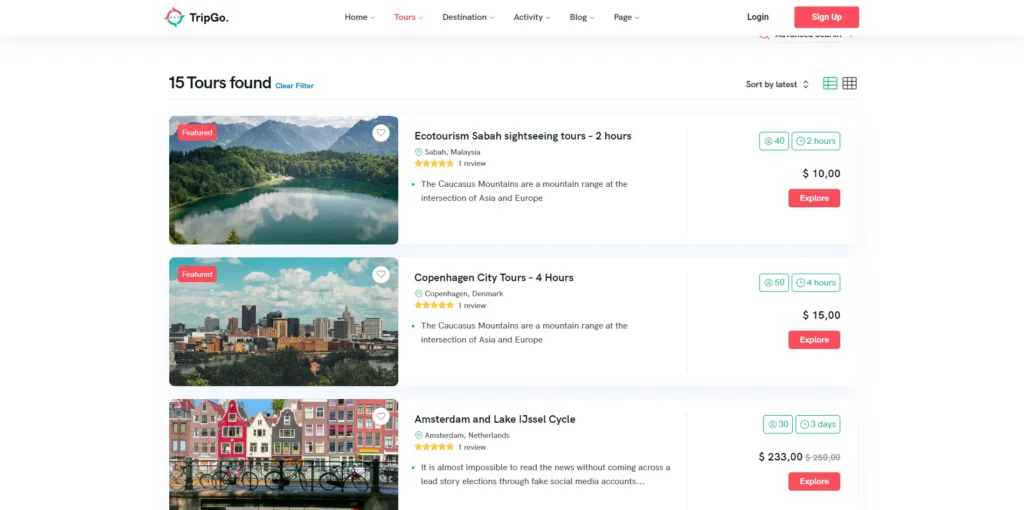Click the Sign Up button

(826, 17)
